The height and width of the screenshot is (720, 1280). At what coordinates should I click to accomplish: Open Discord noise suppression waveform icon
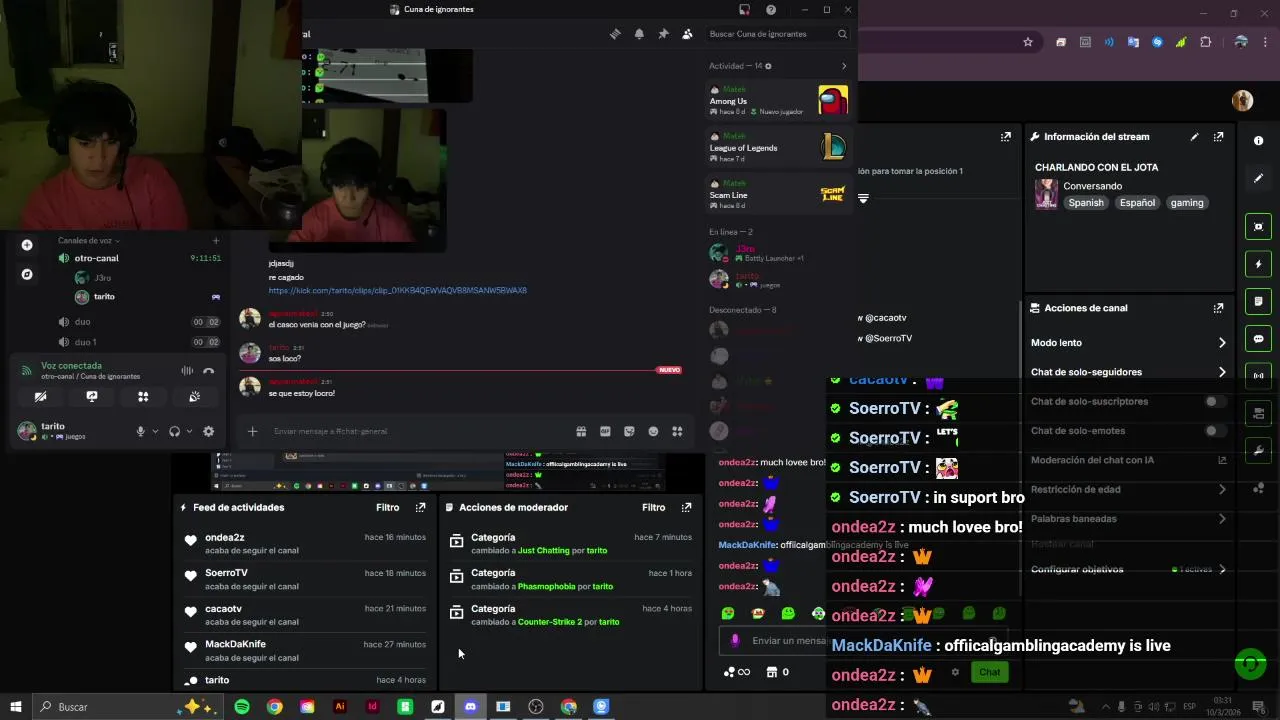click(187, 371)
